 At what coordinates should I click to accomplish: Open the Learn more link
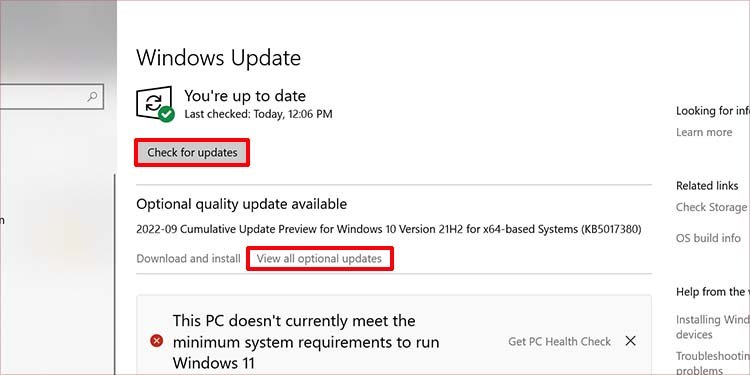pos(704,132)
